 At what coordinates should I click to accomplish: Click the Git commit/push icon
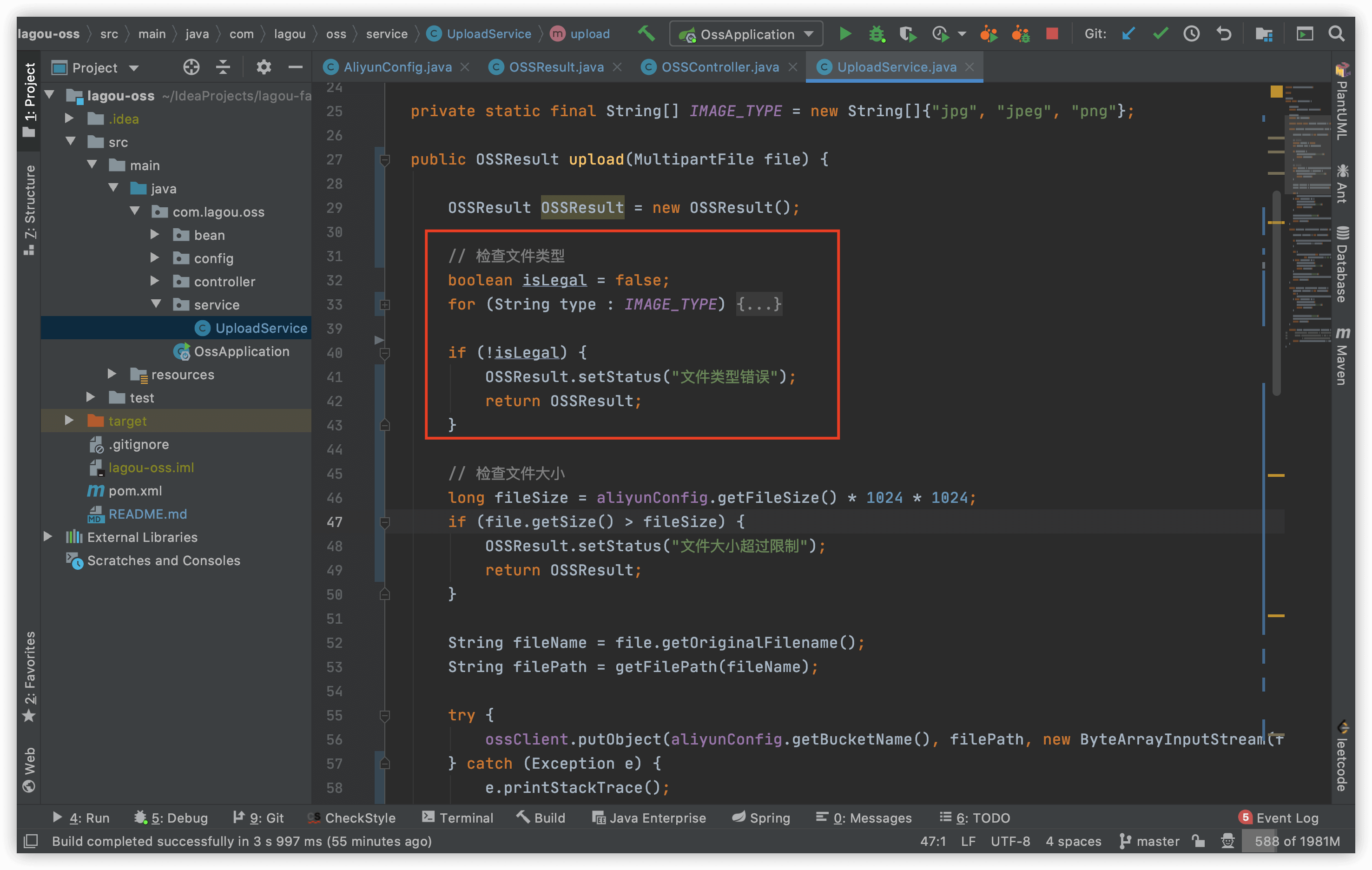pos(1160,33)
